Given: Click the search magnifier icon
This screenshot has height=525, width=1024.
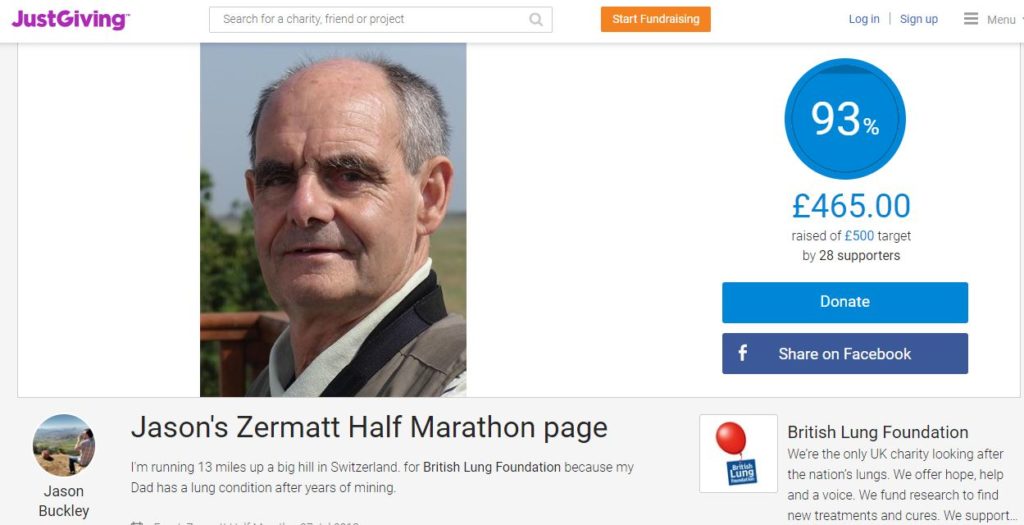Looking at the screenshot, I should pyautogui.click(x=536, y=20).
